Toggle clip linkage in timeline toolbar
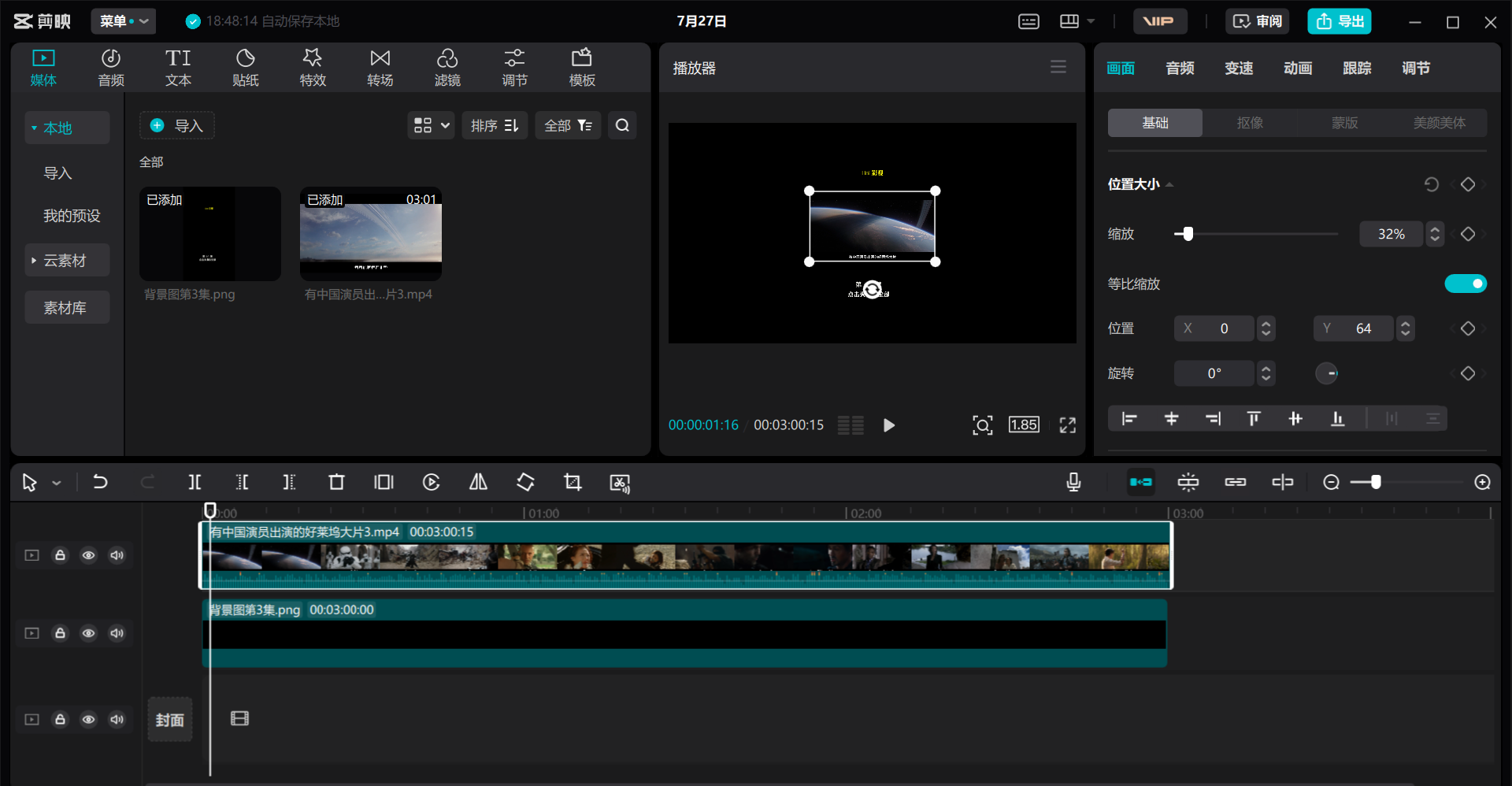Screen dimensions: 1512x786 coord(1236,482)
